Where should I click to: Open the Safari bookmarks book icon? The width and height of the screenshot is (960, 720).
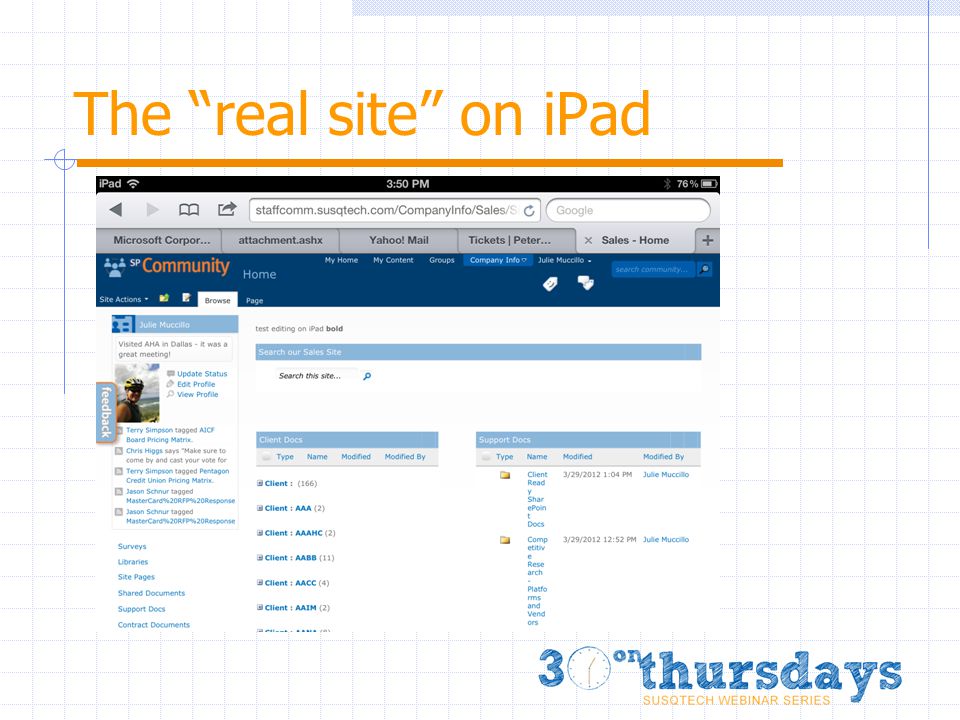click(189, 210)
